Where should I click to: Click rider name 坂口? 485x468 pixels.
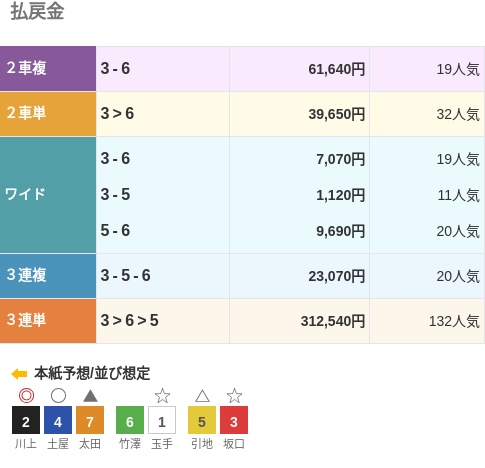point(234,444)
